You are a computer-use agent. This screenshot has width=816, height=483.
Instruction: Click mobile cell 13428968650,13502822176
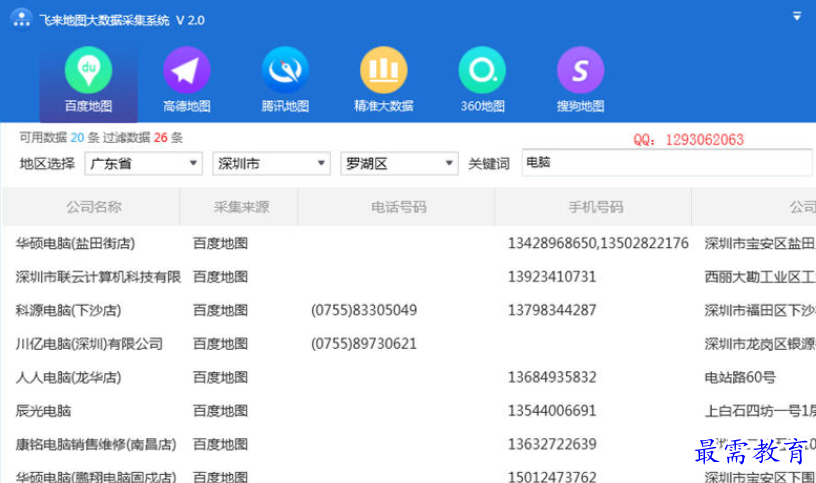tap(598, 244)
